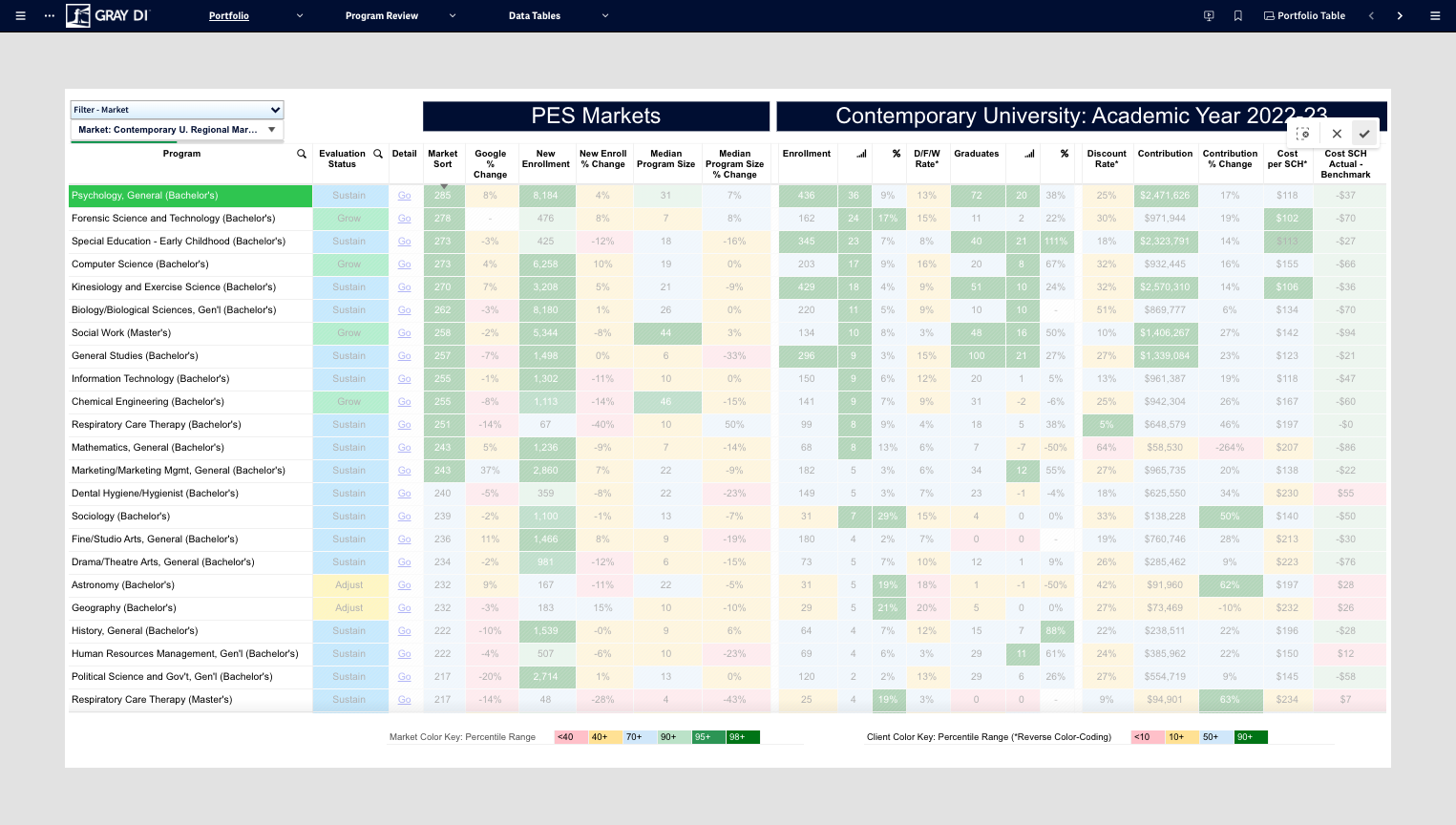Click the Adjust status cell for Astronomy (Bachelor's)

[x=349, y=585]
